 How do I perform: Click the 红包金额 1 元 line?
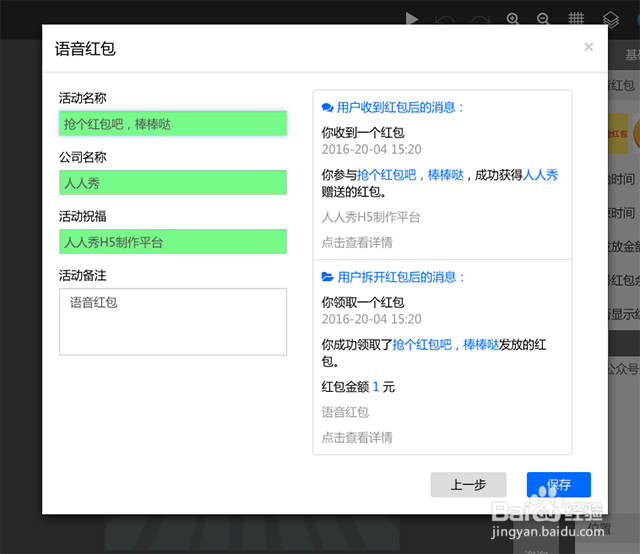point(358,387)
